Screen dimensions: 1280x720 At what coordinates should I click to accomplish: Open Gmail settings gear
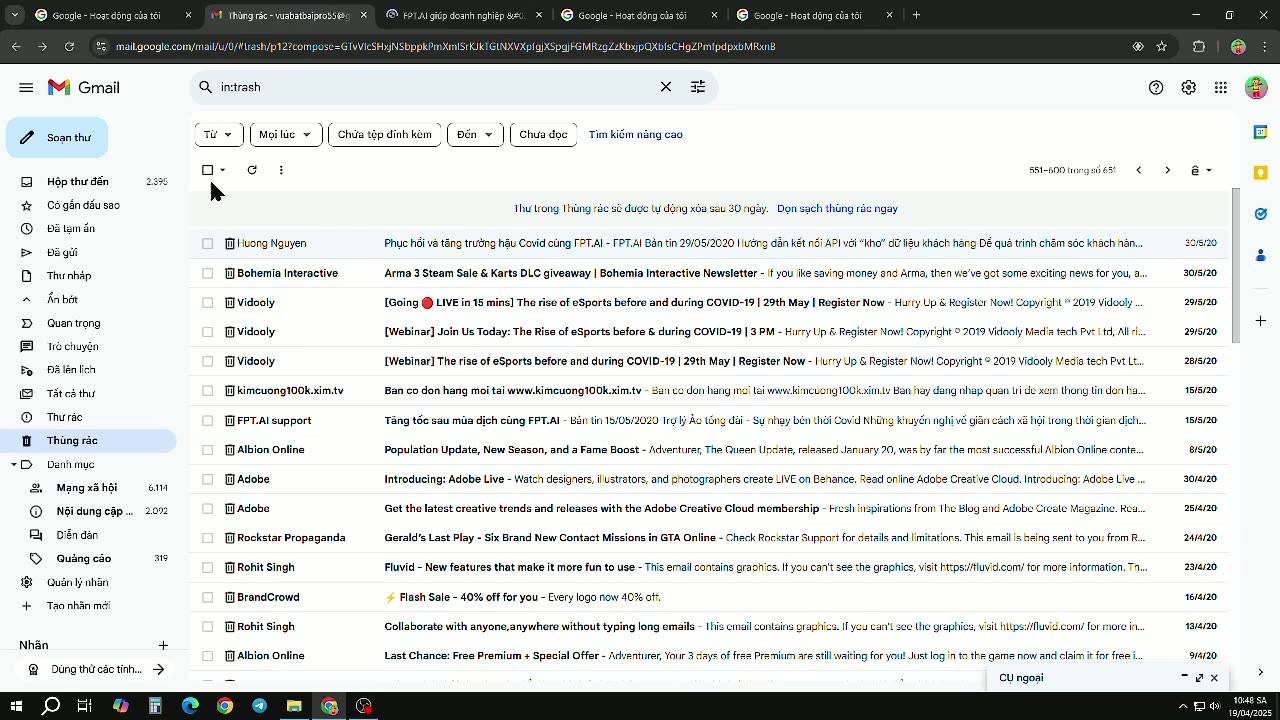click(1188, 88)
